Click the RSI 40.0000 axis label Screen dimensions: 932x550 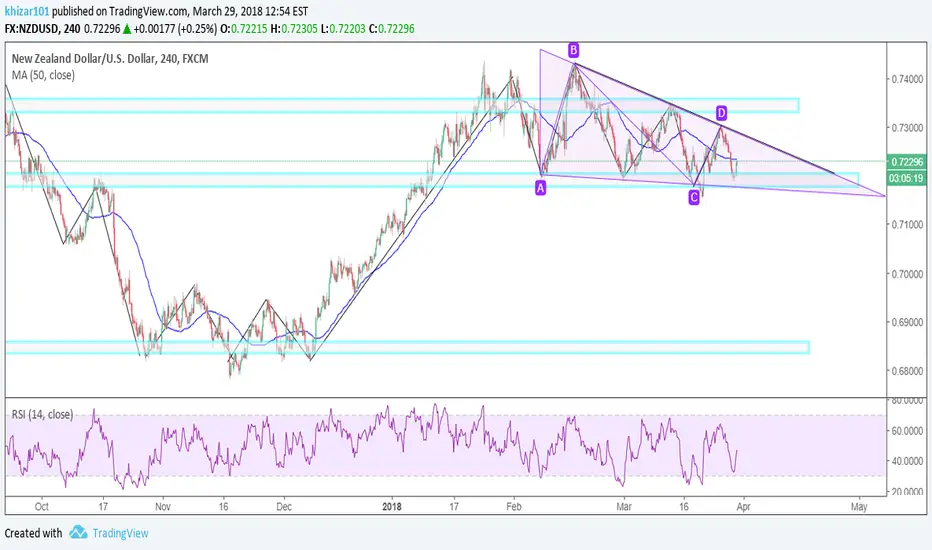[907, 461]
